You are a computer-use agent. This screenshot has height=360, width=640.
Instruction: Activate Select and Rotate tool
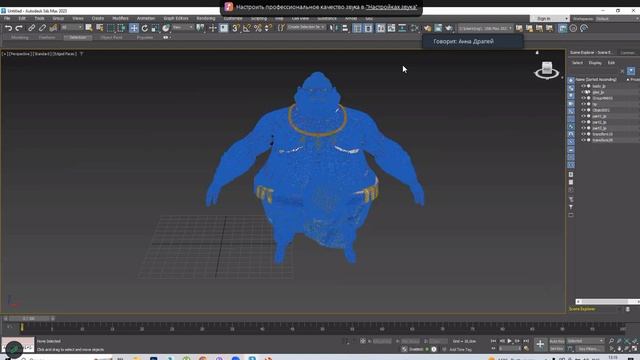point(144,28)
